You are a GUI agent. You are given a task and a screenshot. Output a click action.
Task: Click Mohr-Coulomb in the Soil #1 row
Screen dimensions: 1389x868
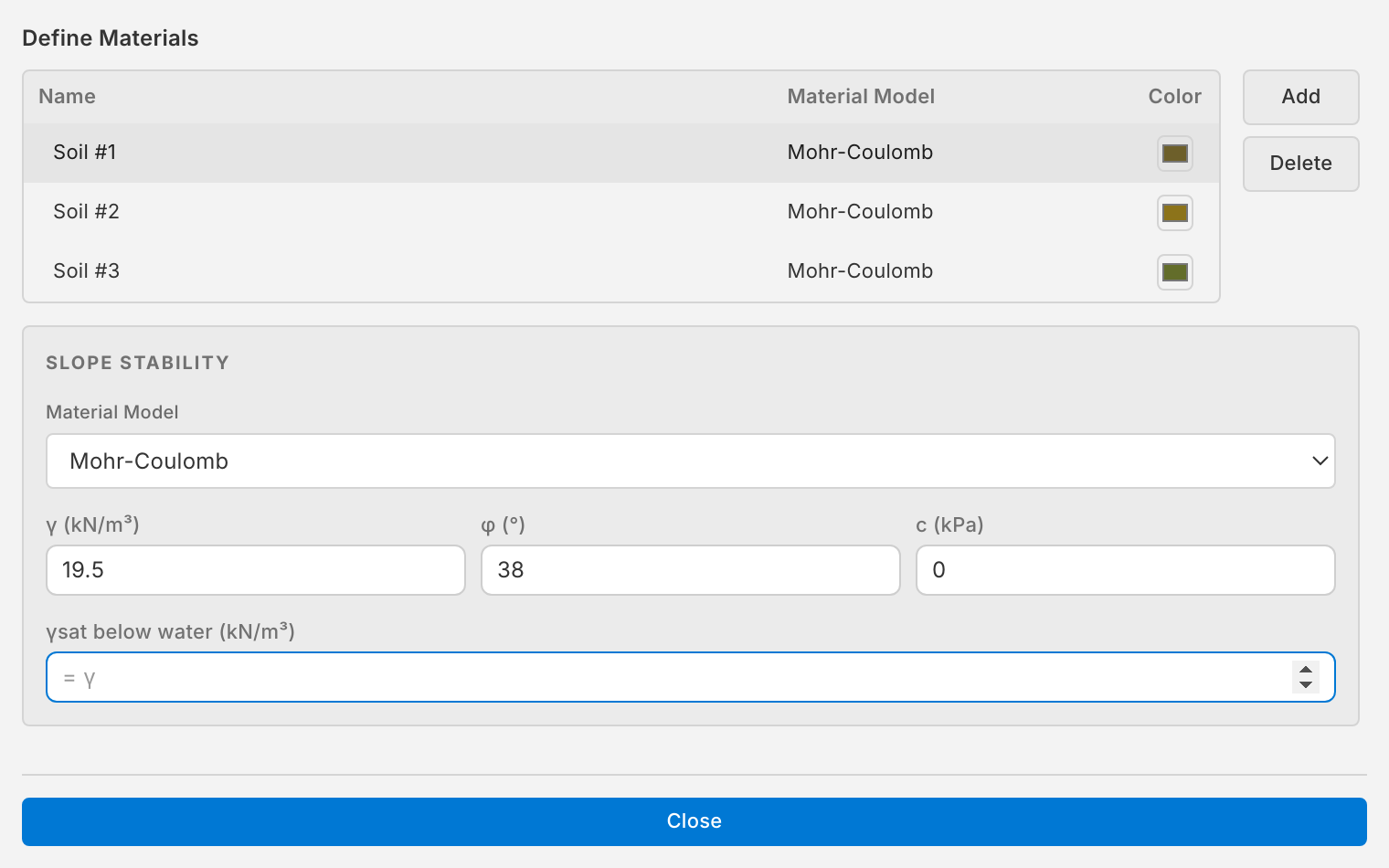pos(860,153)
